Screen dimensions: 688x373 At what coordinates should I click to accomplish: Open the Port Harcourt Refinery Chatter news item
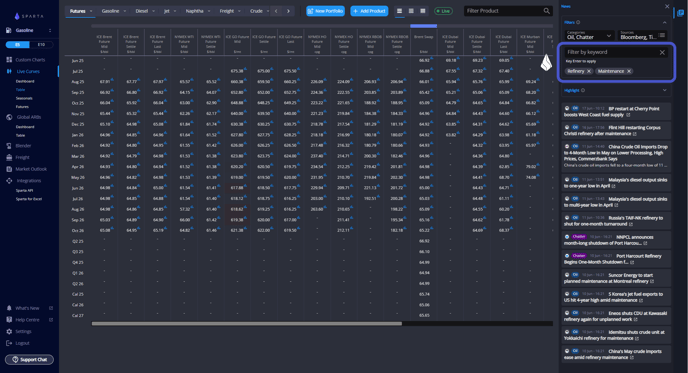point(616,259)
